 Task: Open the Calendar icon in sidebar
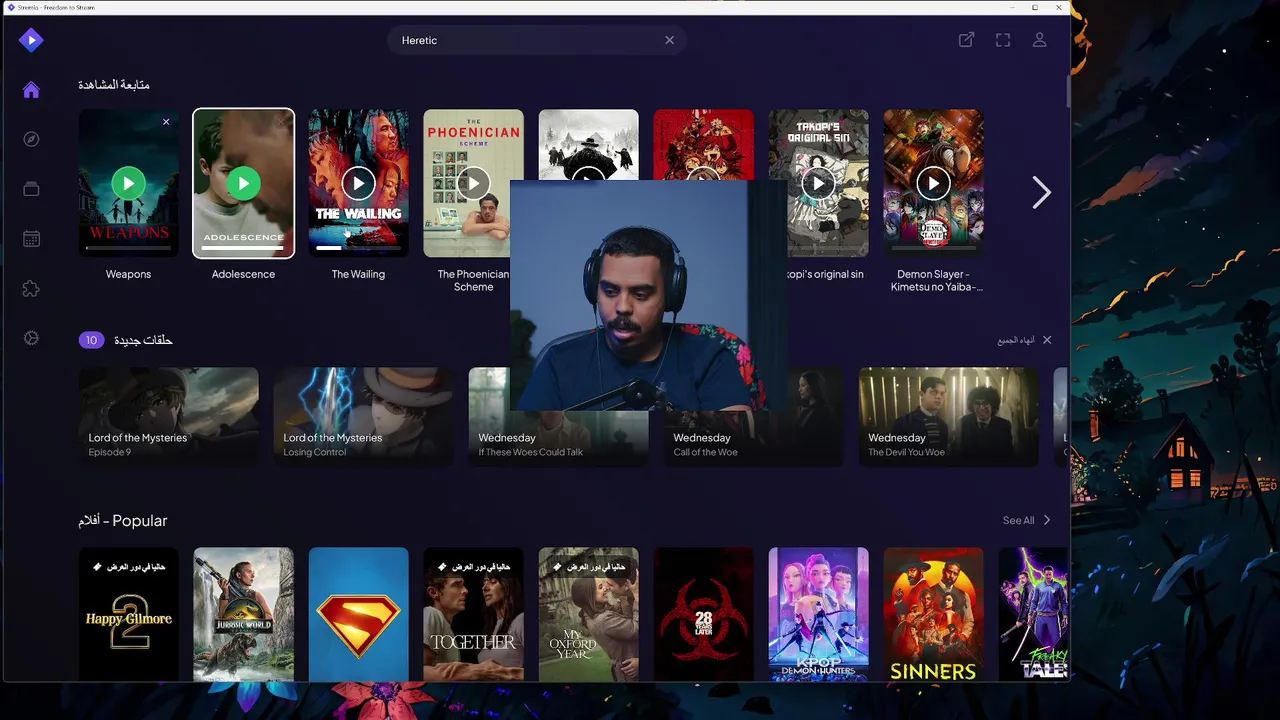31,239
